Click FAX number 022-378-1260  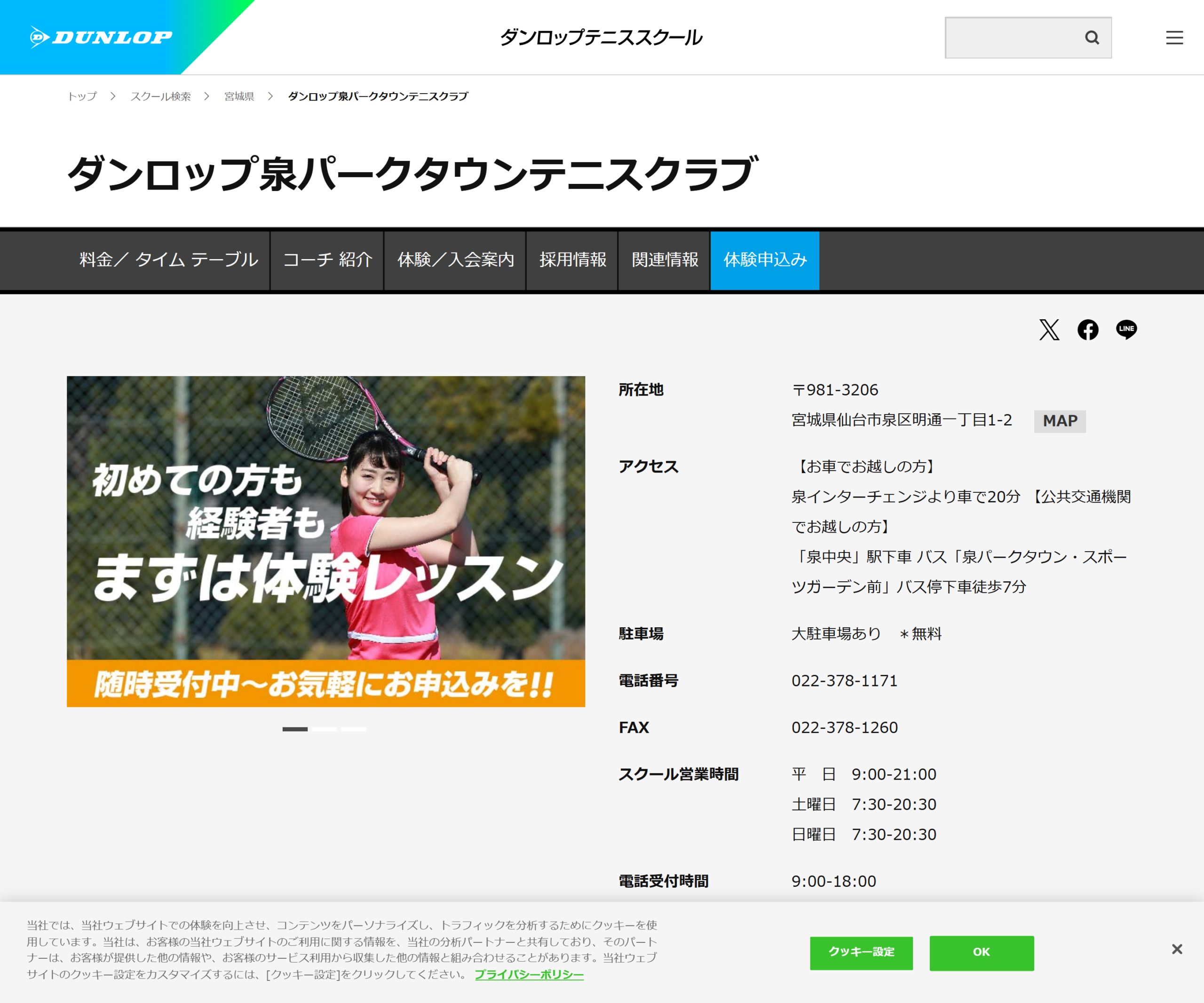845,728
